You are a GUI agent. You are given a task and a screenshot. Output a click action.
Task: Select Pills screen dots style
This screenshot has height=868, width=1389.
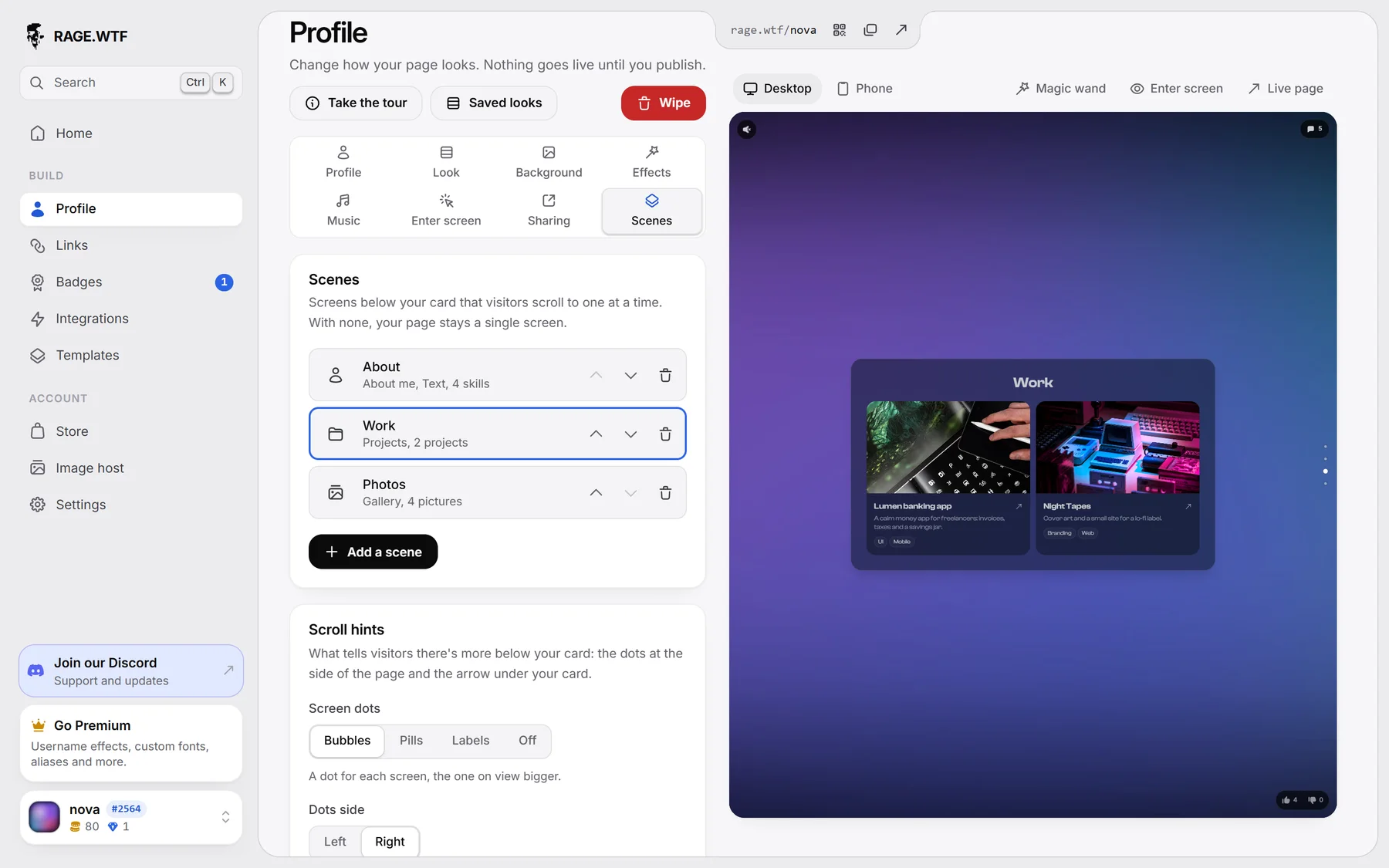click(411, 741)
